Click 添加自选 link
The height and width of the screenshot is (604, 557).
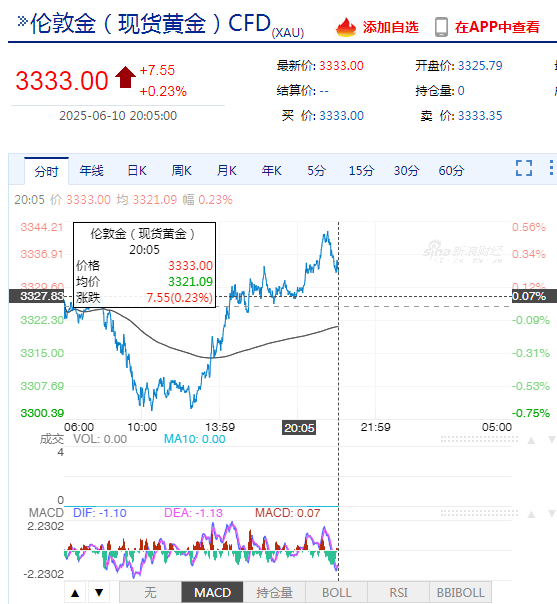pos(391,27)
